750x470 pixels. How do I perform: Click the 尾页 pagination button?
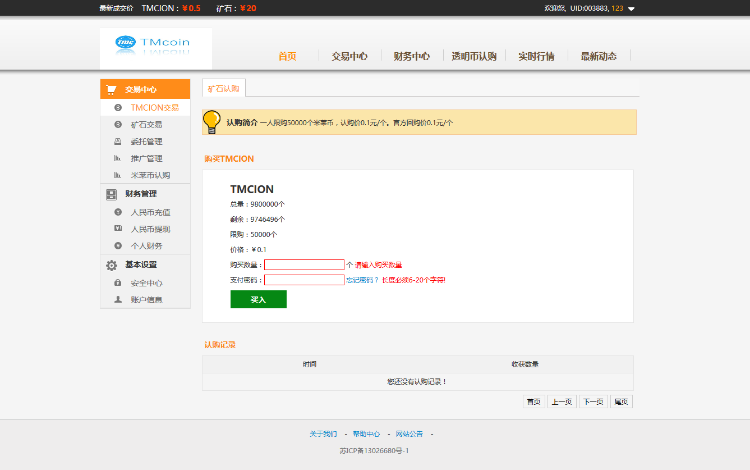pyautogui.click(x=621, y=402)
